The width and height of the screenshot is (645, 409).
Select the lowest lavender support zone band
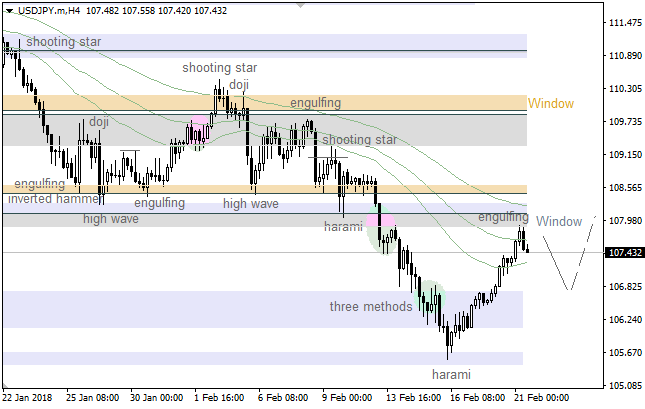click(x=262, y=358)
